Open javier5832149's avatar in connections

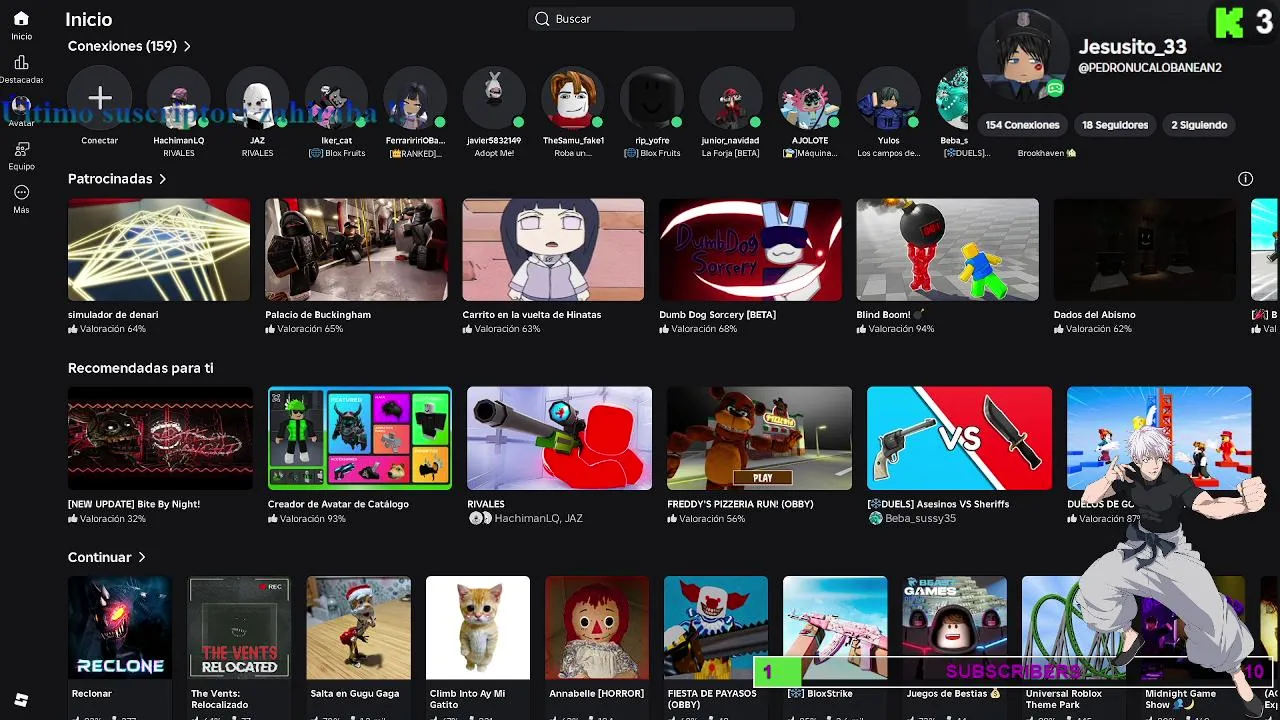point(494,97)
